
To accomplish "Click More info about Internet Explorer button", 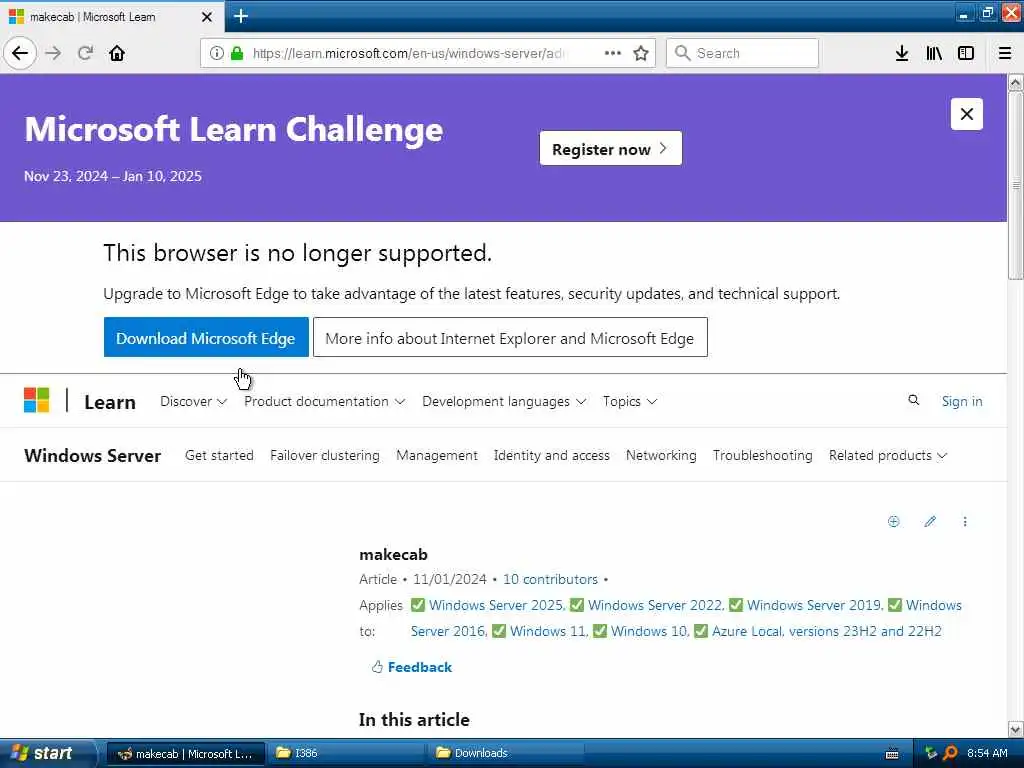I will click(x=510, y=338).
